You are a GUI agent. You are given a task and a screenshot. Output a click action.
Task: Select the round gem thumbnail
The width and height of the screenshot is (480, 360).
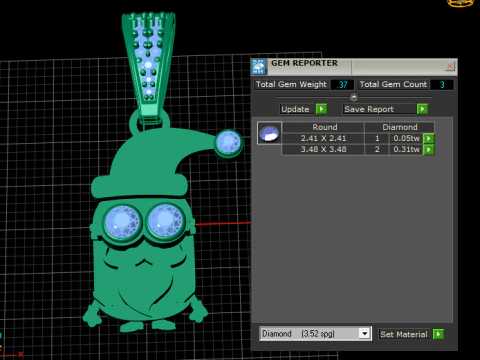pos(269,133)
